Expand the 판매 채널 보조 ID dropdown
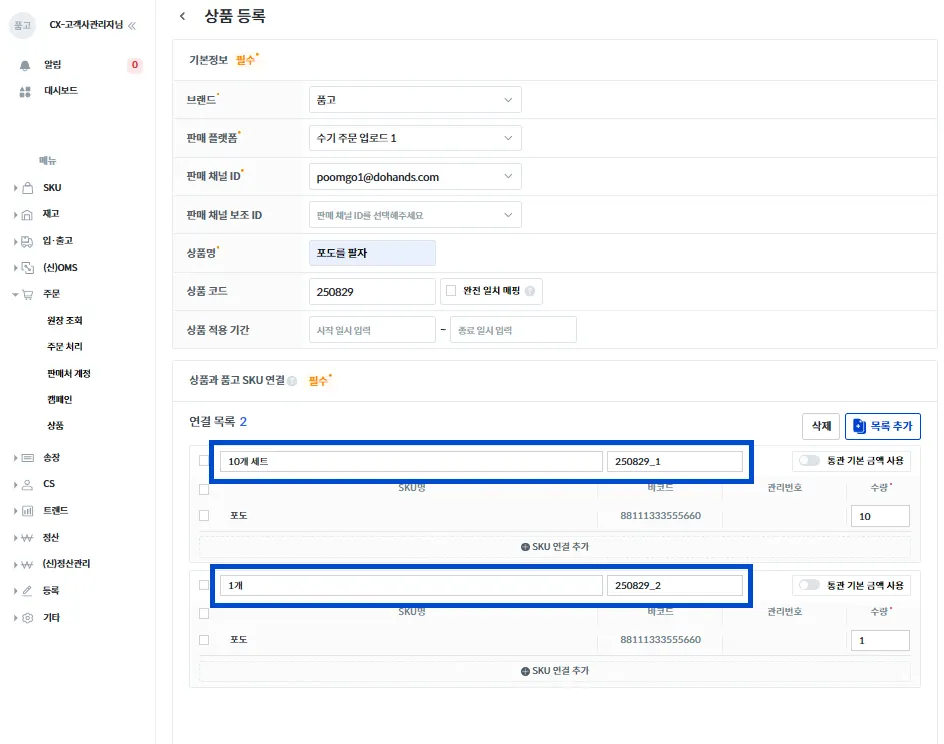944x744 pixels. click(415, 215)
